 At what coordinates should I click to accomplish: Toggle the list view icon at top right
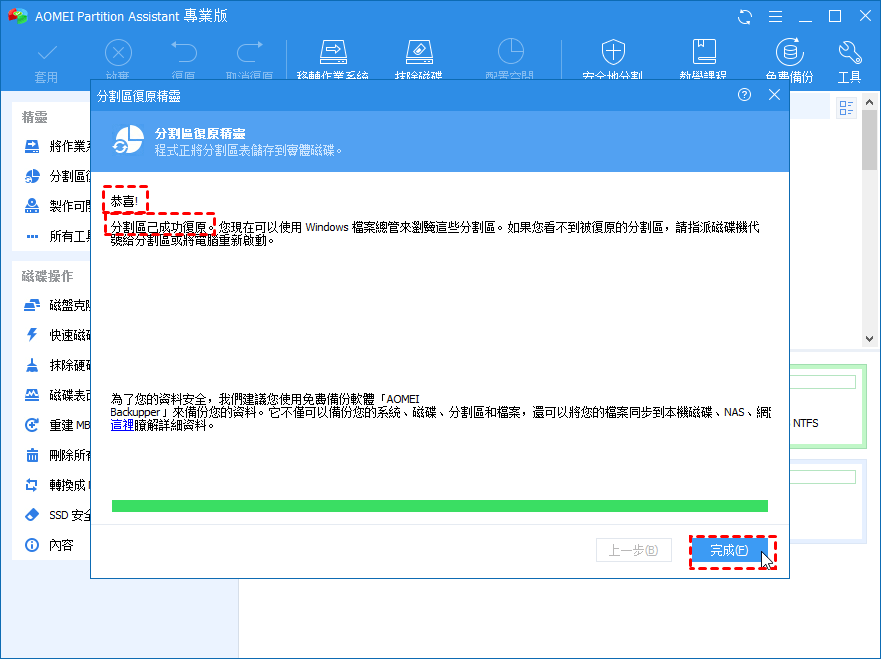846,108
